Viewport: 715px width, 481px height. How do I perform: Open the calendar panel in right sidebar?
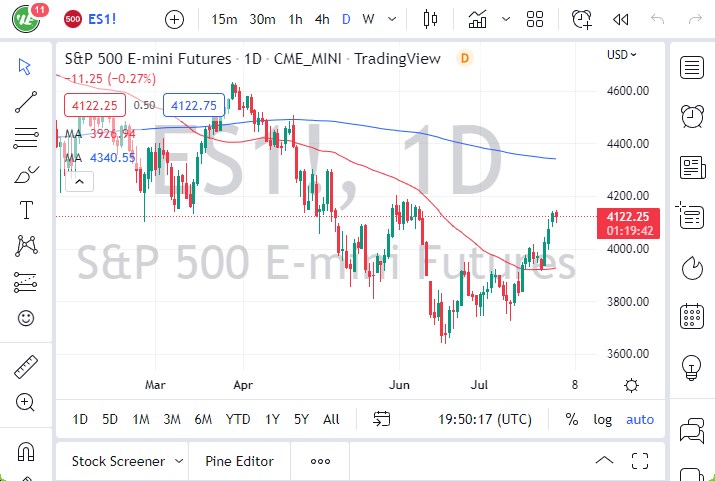pyautogui.click(x=691, y=318)
